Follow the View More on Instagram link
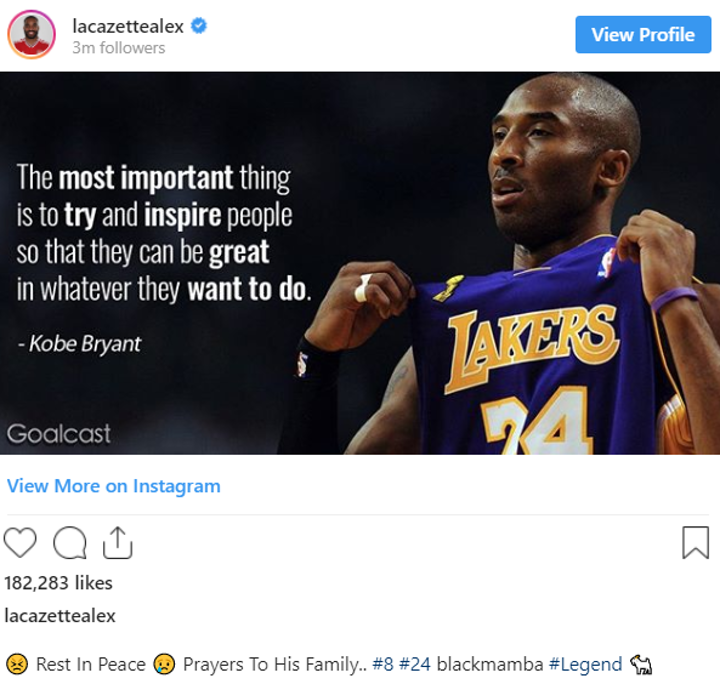720x684 pixels. [113, 486]
